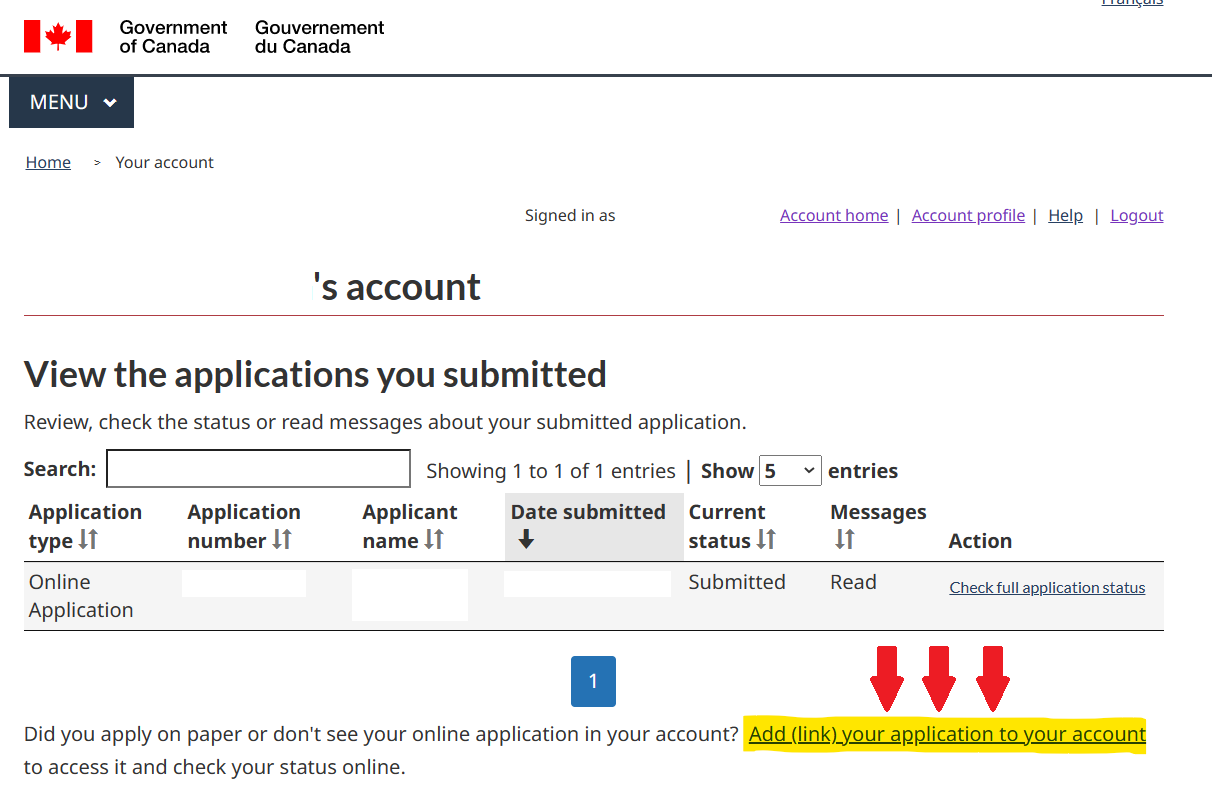Viewport: 1212px width, 792px height.
Task: Click 'View the applications you submitted' heading
Action: [315, 374]
